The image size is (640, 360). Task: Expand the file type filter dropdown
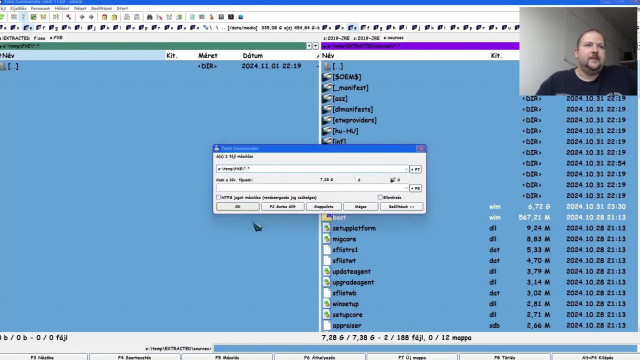click(x=406, y=188)
